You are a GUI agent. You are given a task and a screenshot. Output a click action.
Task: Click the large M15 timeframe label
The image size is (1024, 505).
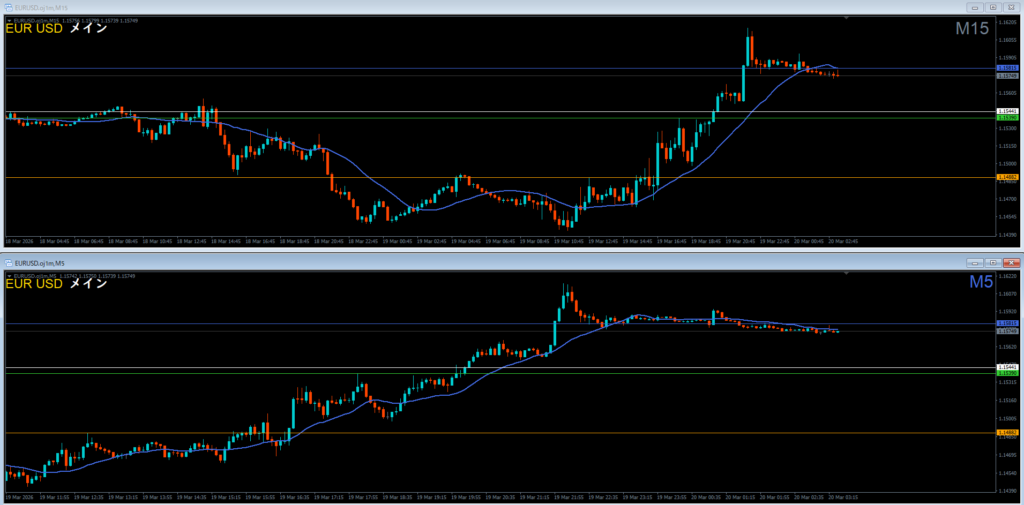[974, 28]
